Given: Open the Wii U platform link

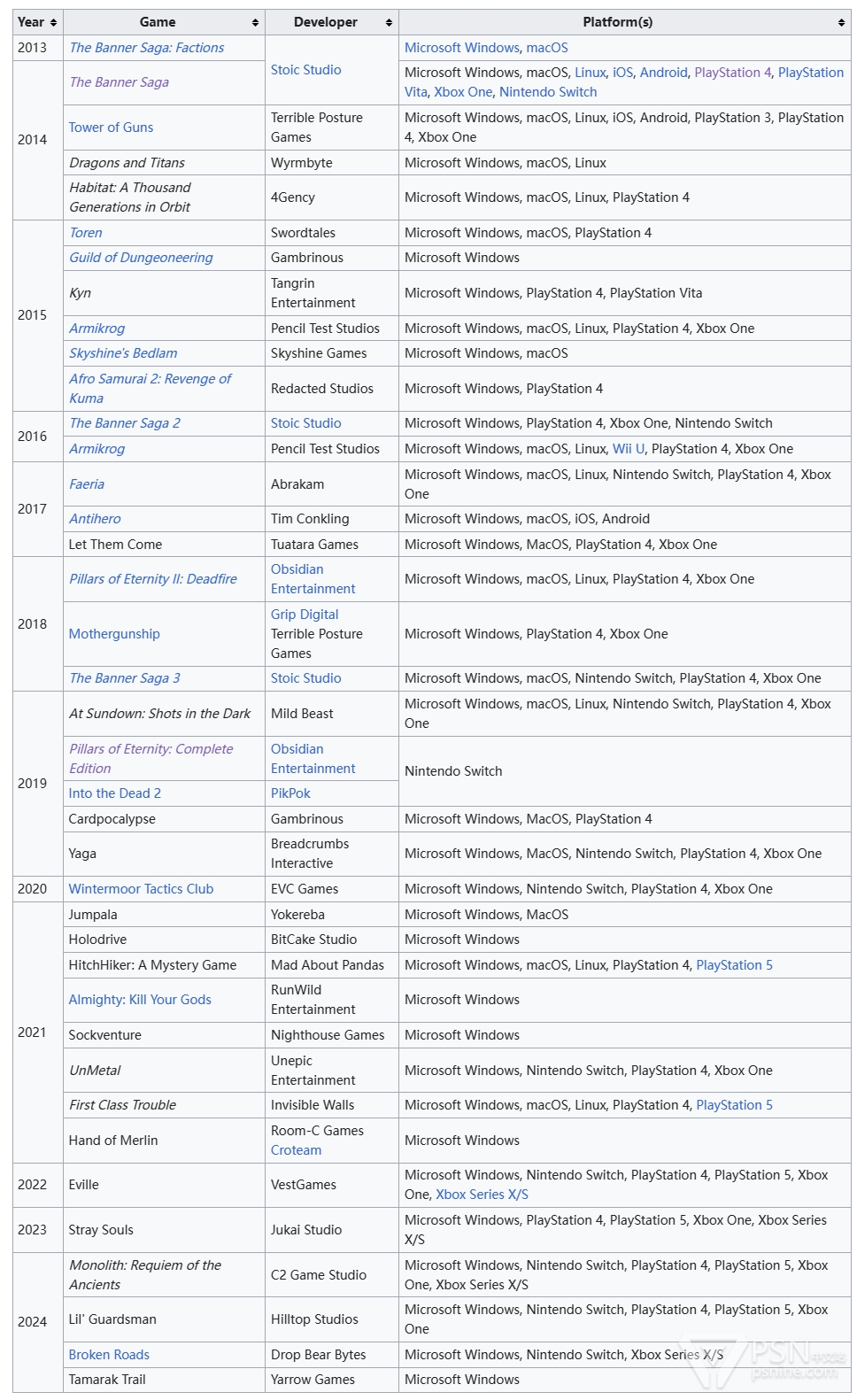Looking at the screenshot, I should pos(629,449).
